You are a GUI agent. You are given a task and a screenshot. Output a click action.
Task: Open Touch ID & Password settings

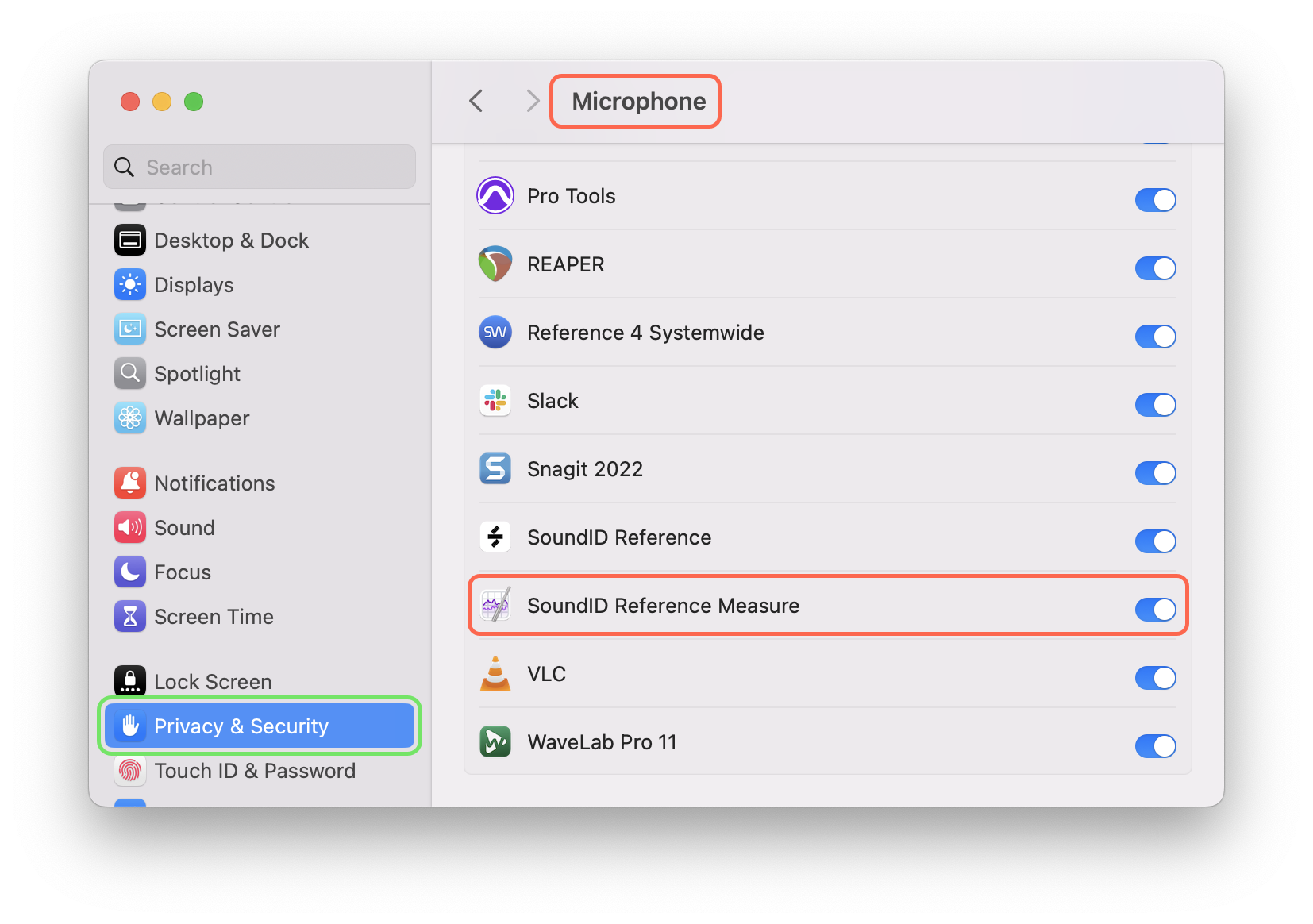(x=260, y=771)
